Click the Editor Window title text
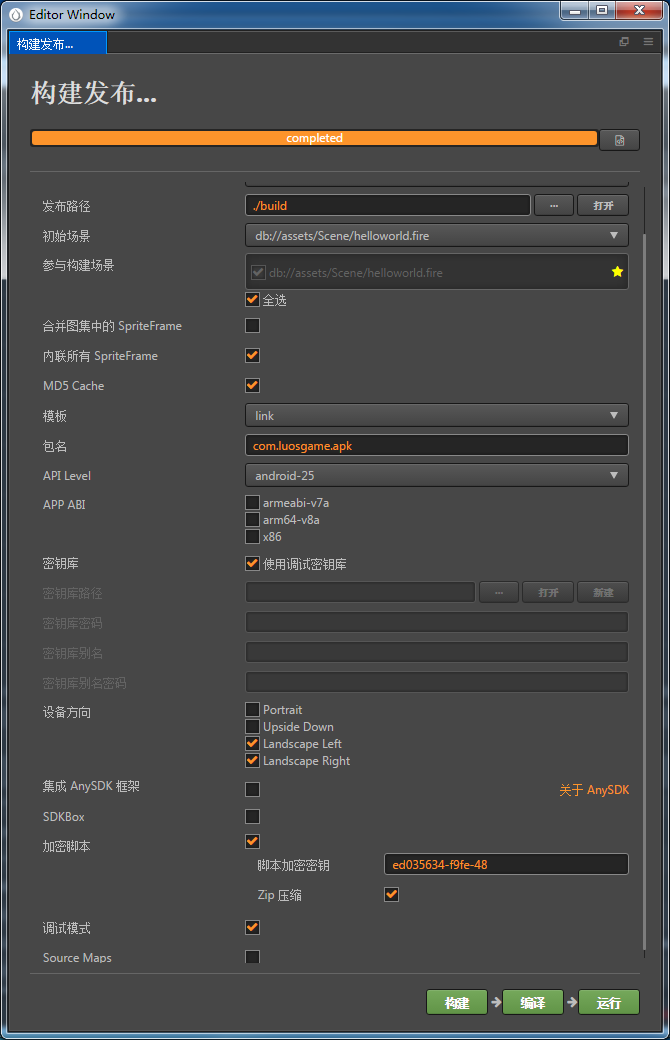 [72, 14]
